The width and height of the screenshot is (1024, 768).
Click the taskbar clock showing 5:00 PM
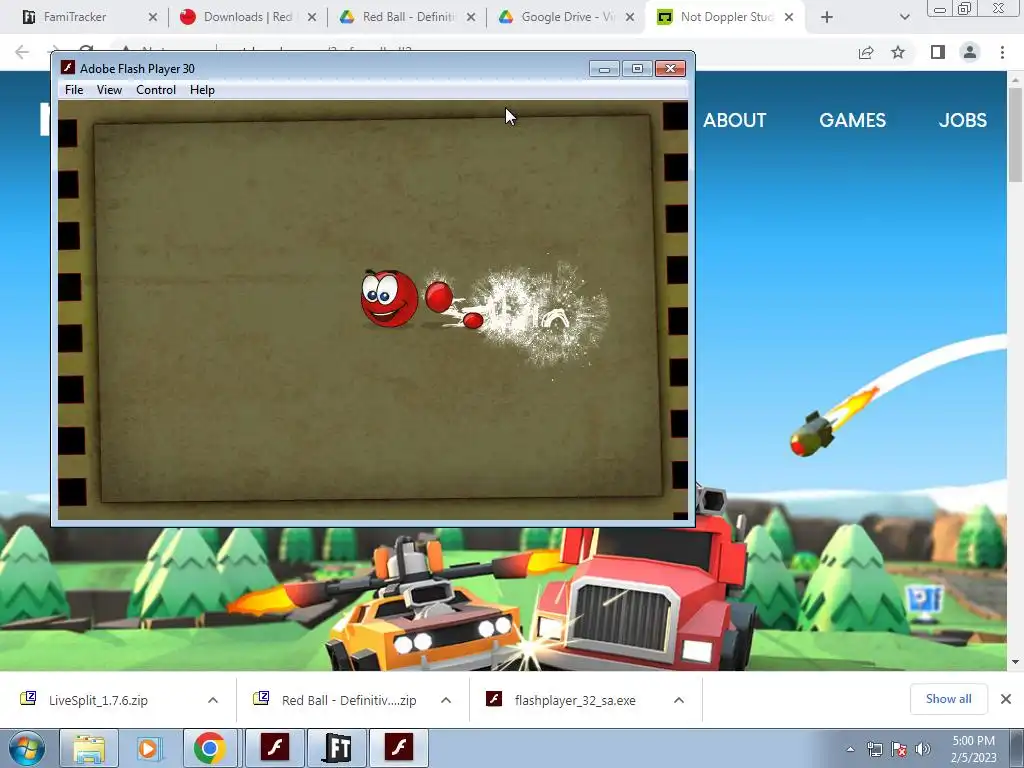pos(973,749)
